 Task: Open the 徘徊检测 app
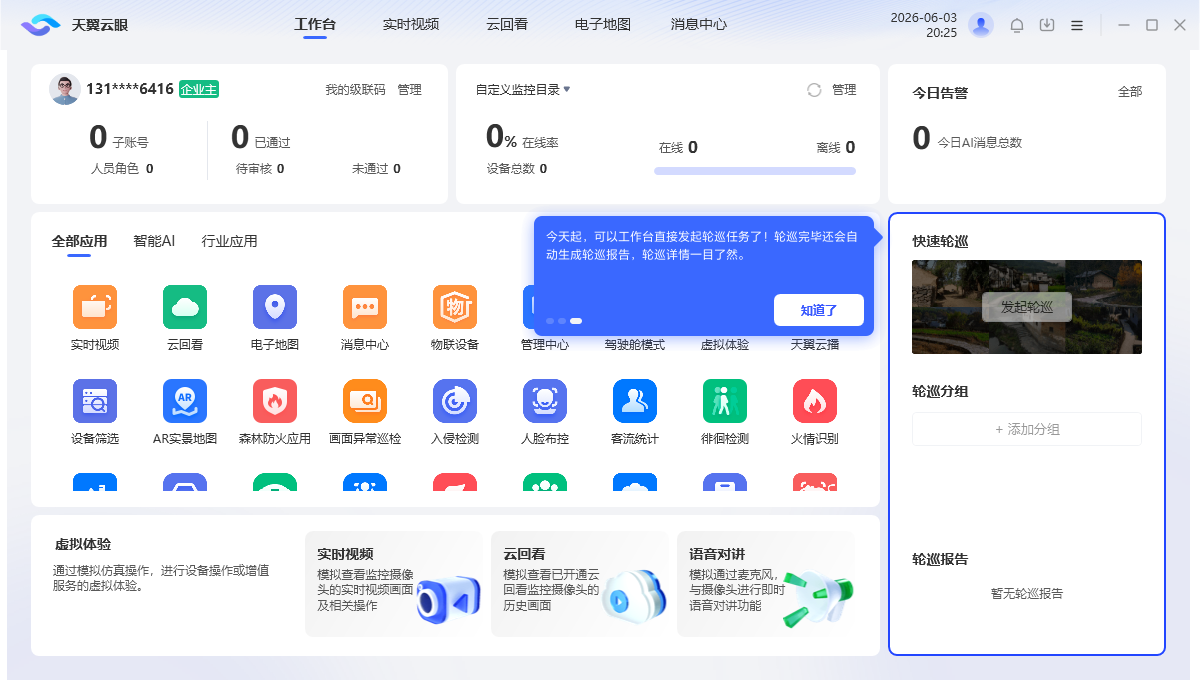click(725, 401)
